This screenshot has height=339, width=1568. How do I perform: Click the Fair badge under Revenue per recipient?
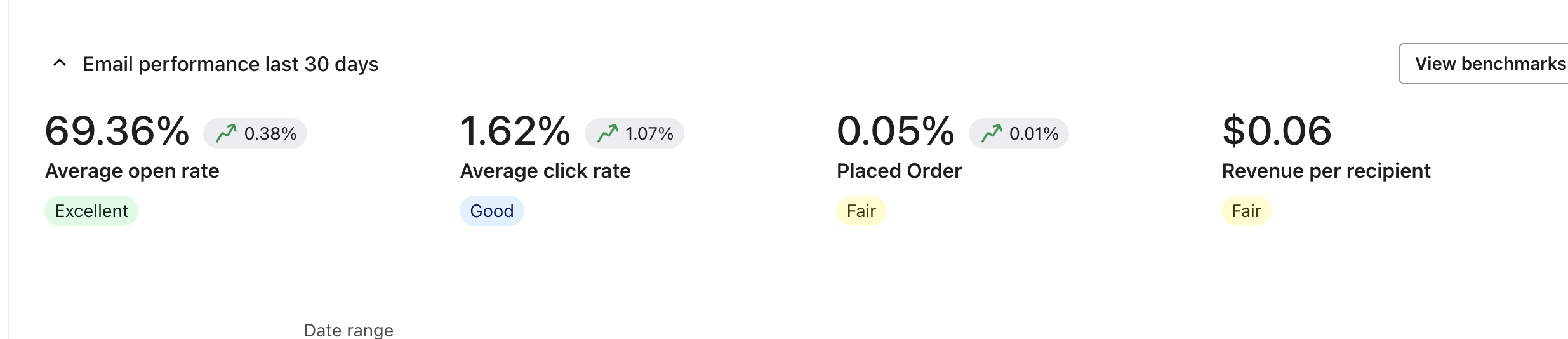point(1246,211)
